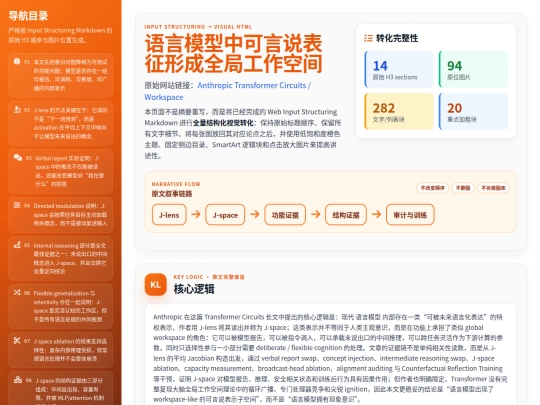Image resolution: width=540 pixels, height=405 pixels.
Task: Click the microscope icon beside J-lens item 02
Action: (17, 110)
